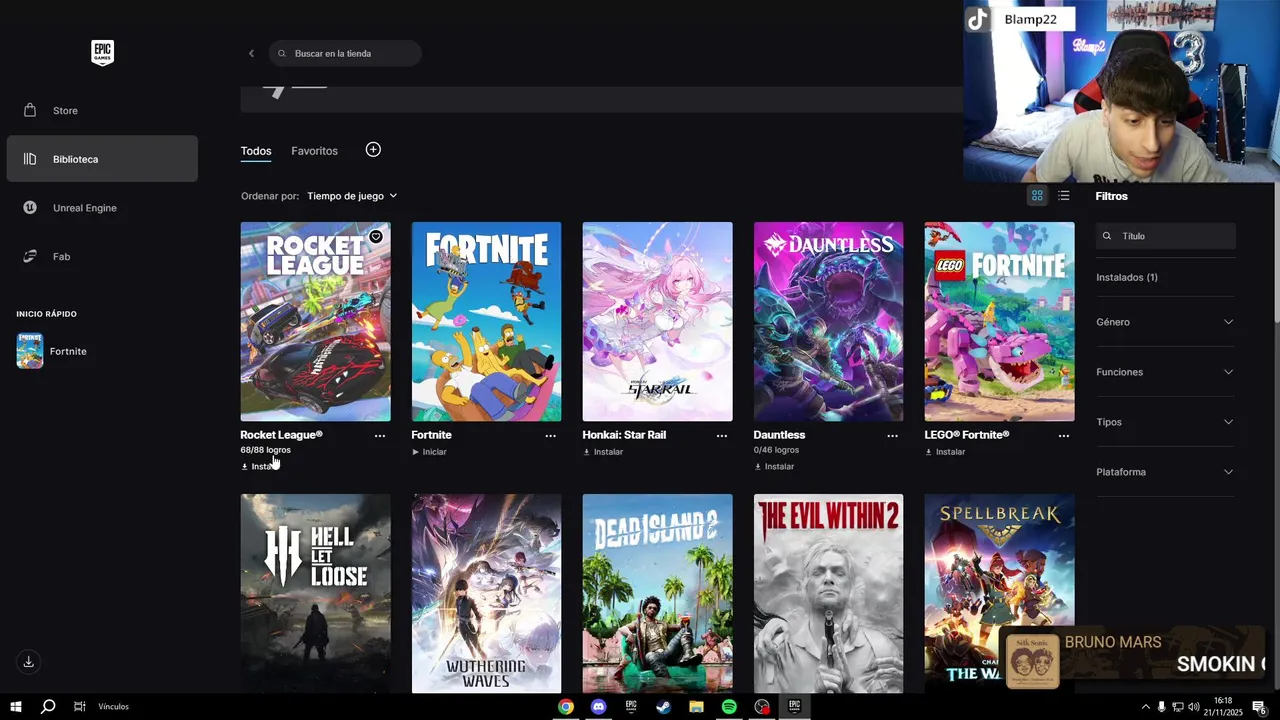
Task: Switch to the Favoritos tab
Action: click(x=314, y=151)
